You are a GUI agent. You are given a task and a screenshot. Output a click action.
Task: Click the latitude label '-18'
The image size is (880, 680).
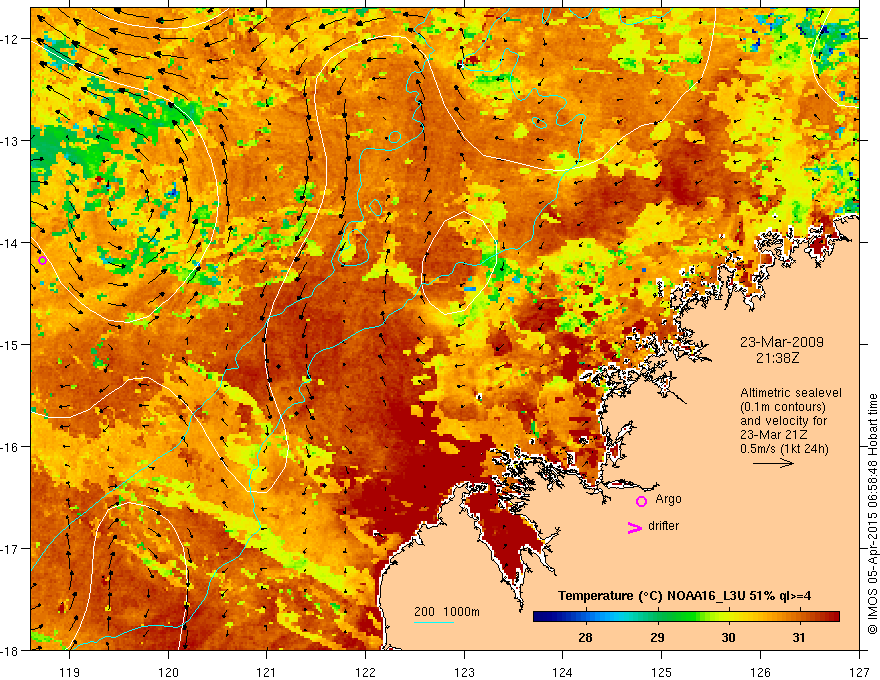(x=11, y=650)
